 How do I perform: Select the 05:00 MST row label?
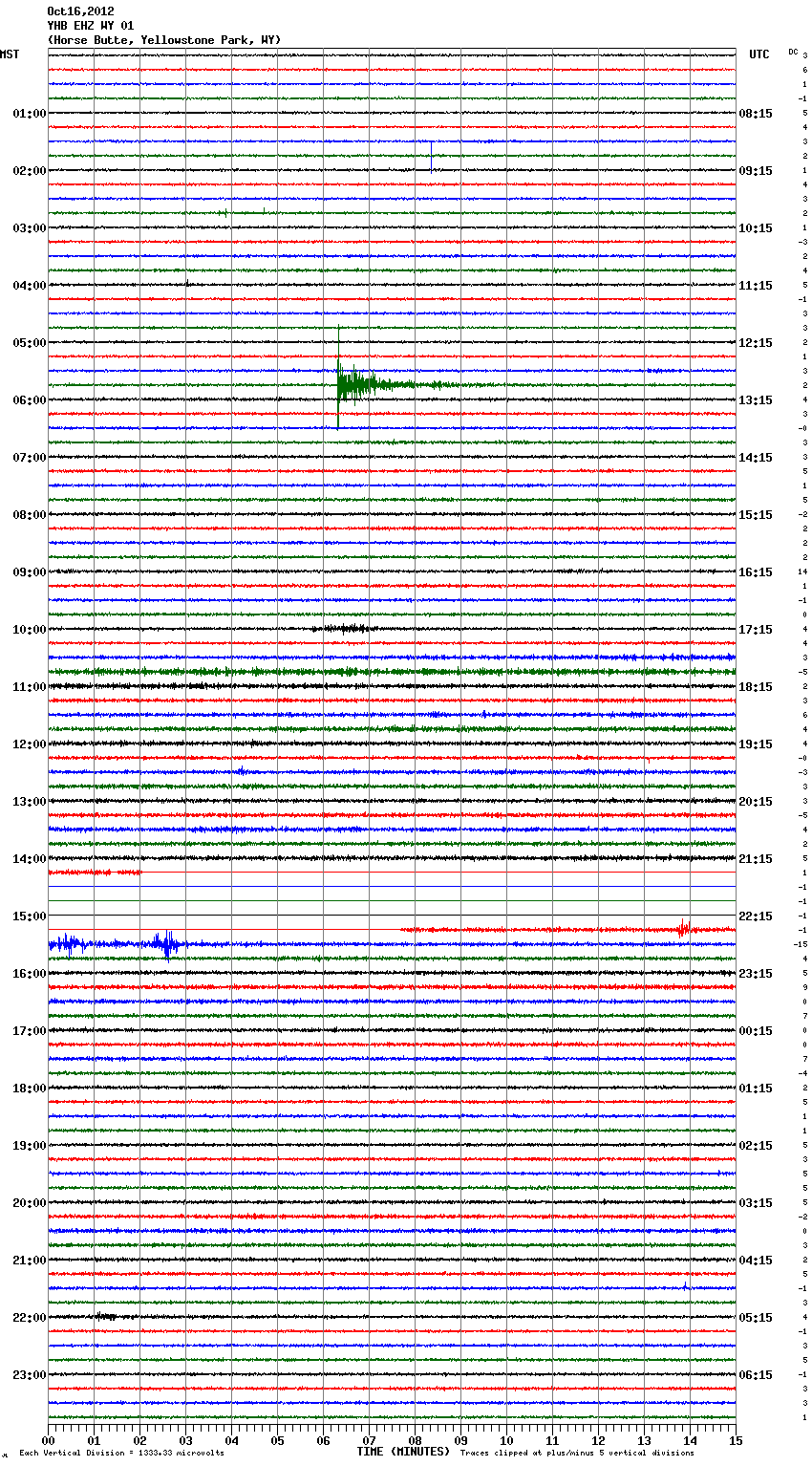[x=30, y=343]
